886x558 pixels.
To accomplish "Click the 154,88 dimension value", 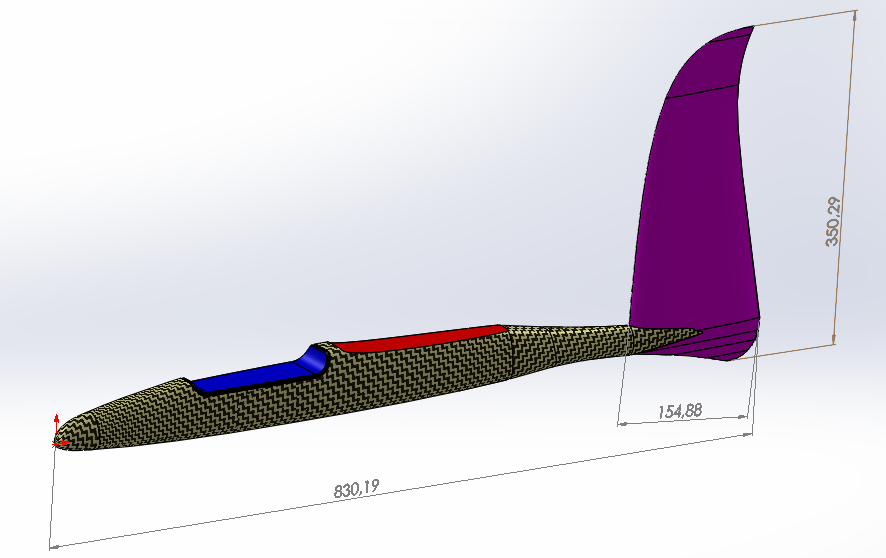I will [x=681, y=410].
